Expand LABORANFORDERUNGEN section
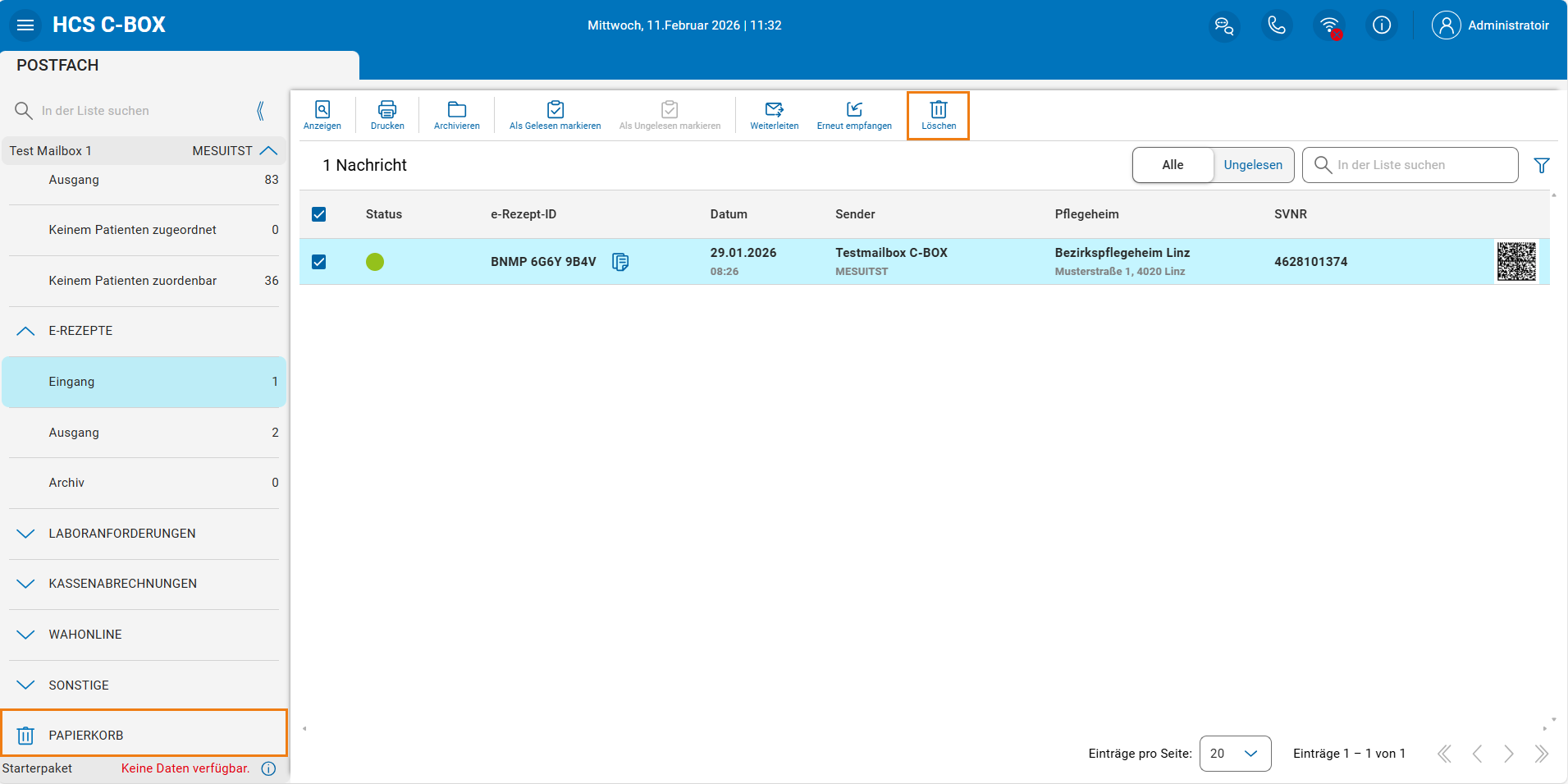 [x=25, y=534]
